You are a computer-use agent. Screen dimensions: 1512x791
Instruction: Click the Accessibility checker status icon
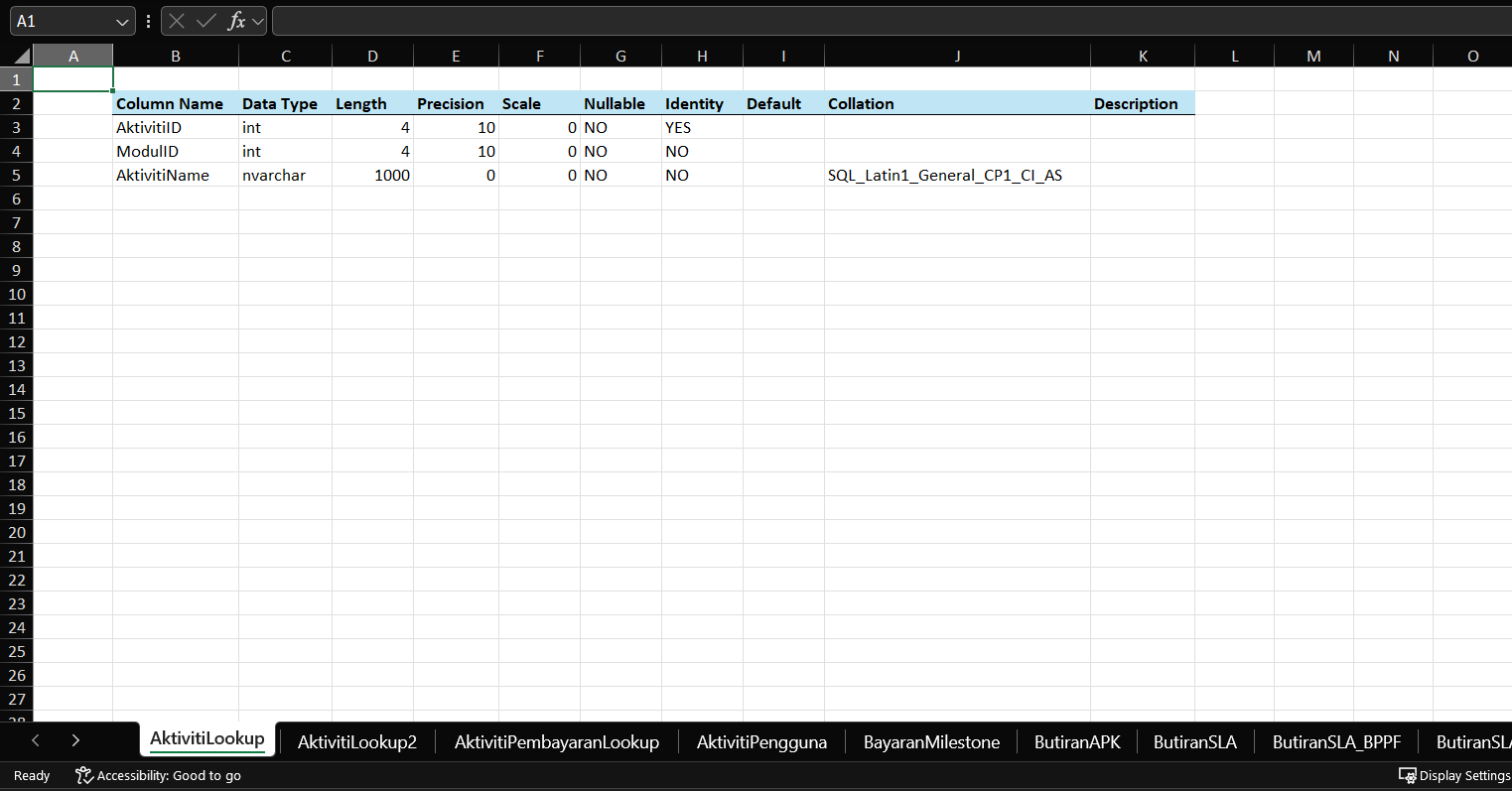(84, 775)
